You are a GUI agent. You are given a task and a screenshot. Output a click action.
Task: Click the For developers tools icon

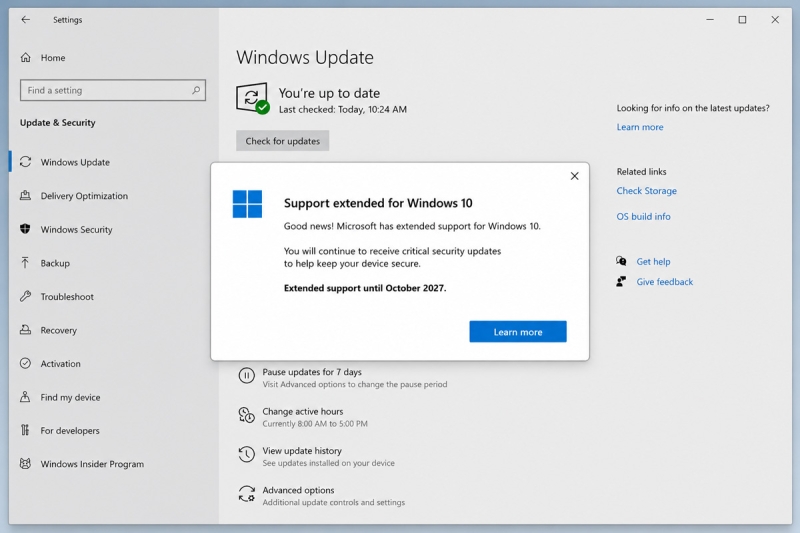26,430
